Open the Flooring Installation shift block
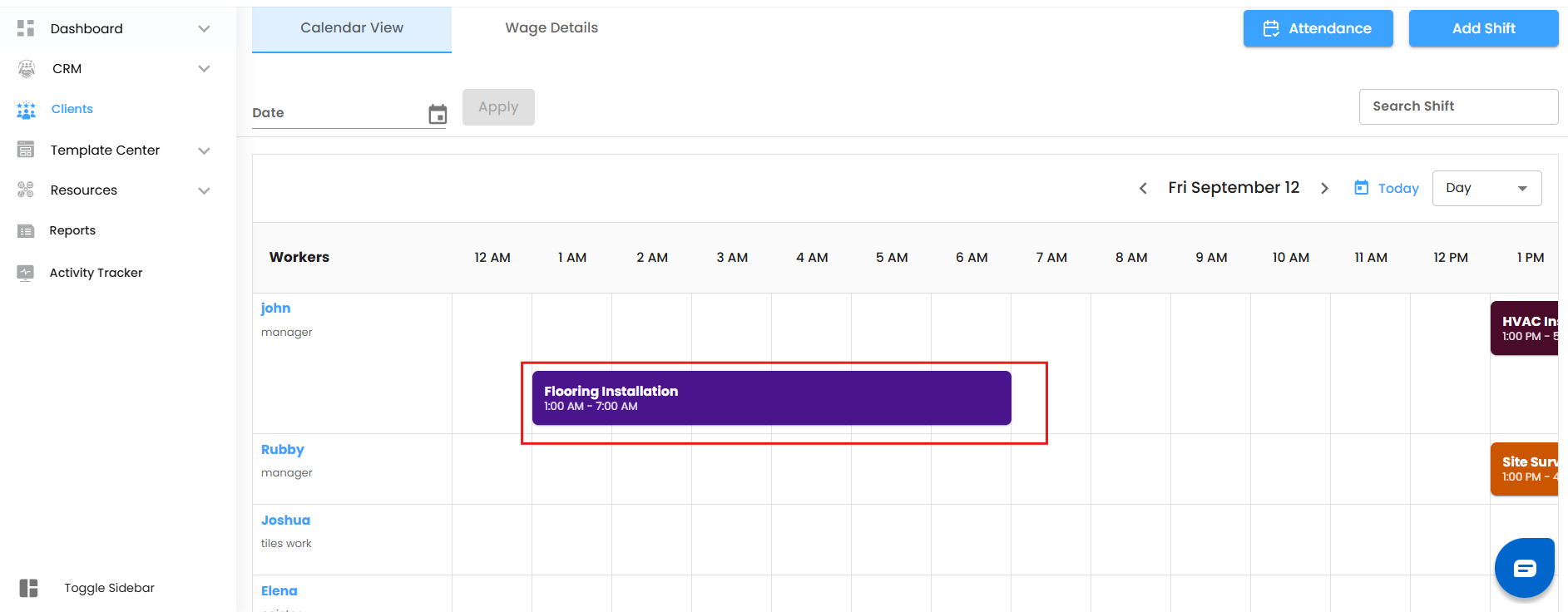Image resolution: width=1568 pixels, height=612 pixels. point(771,398)
